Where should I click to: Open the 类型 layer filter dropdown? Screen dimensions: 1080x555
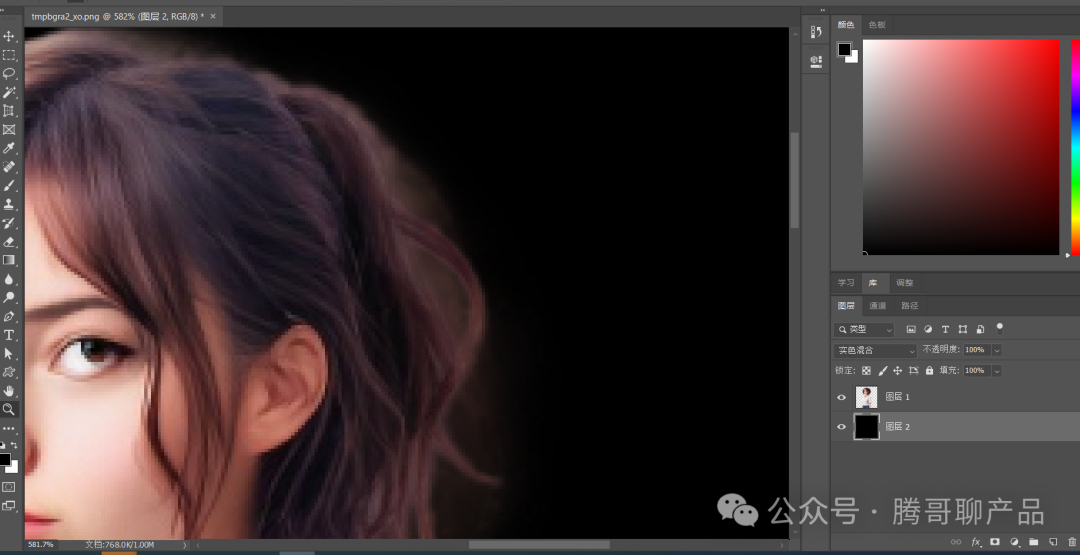[866, 329]
